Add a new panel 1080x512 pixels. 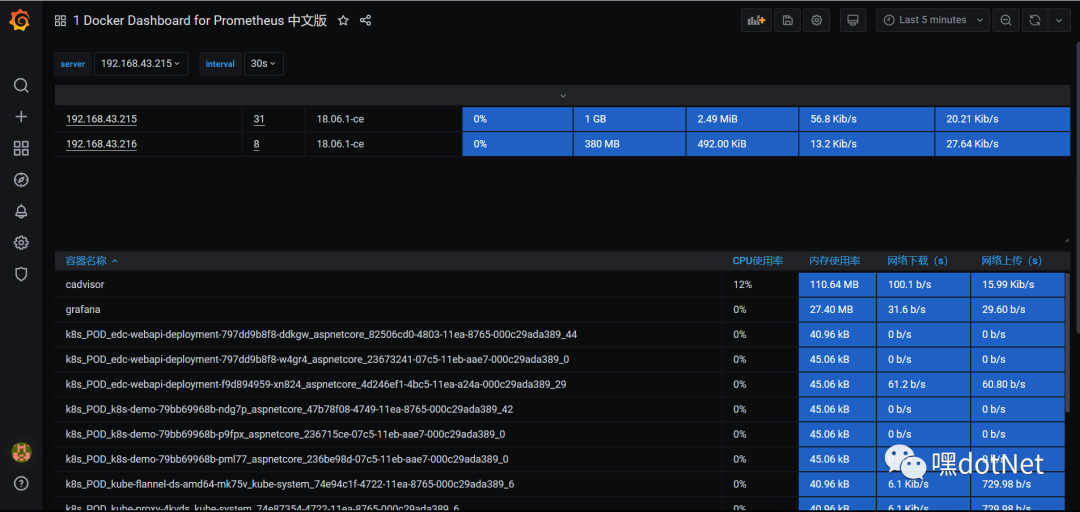coord(756,20)
